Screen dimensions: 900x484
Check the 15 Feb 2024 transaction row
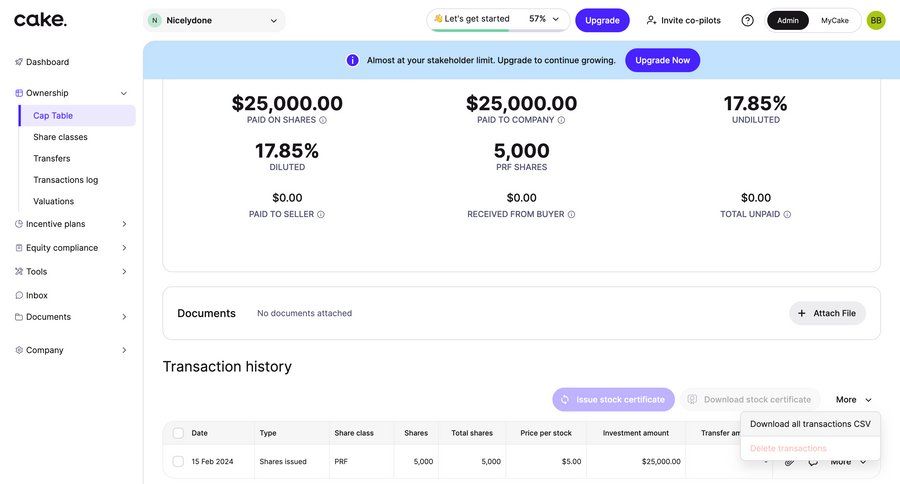point(178,461)
